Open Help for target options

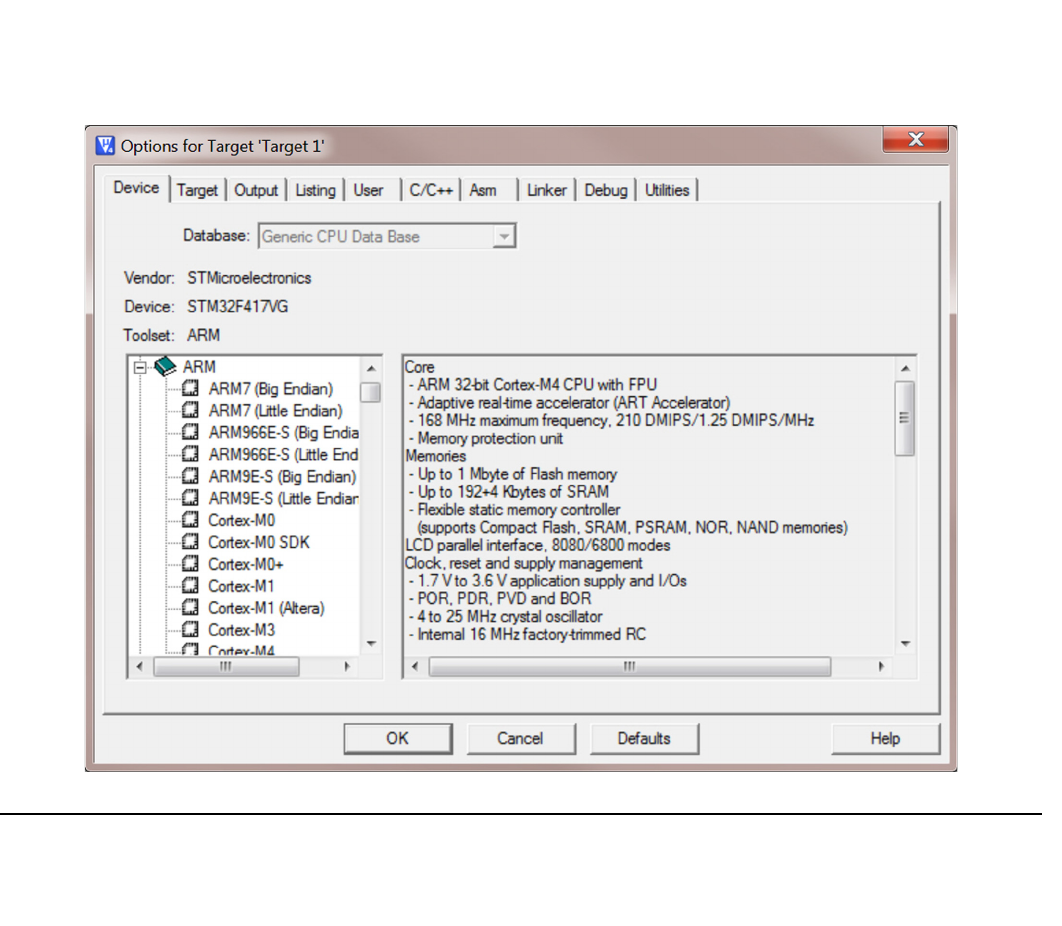pos(885,738)
